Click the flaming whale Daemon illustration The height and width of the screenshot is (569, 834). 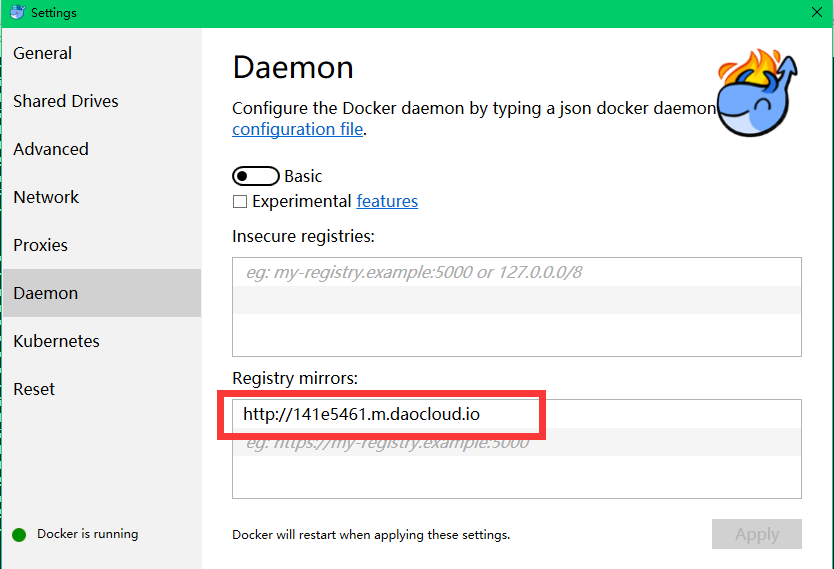pos(756,92)
